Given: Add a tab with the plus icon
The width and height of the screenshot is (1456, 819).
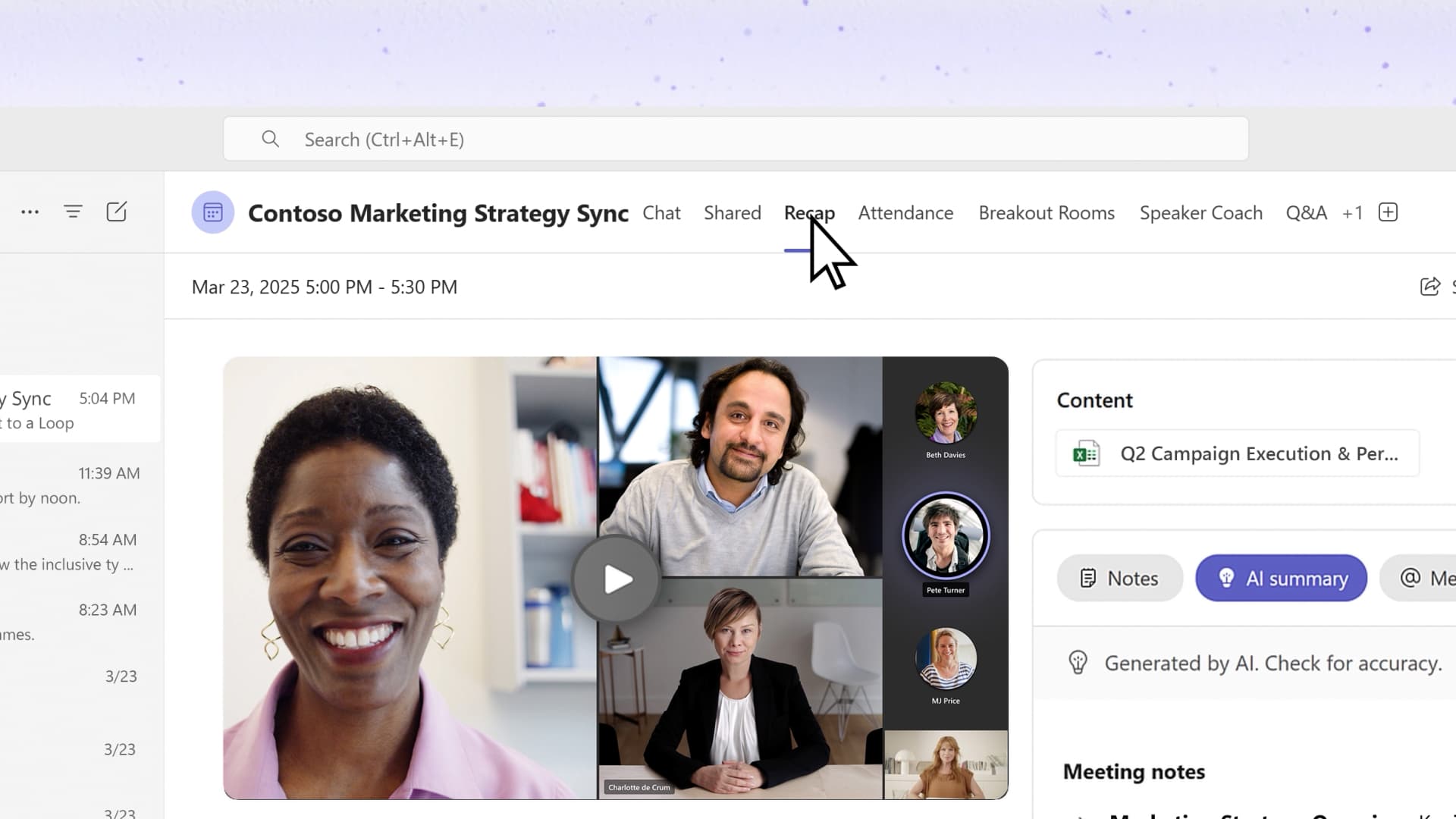Looking at the screenshot, I should tap(1388, 212).
